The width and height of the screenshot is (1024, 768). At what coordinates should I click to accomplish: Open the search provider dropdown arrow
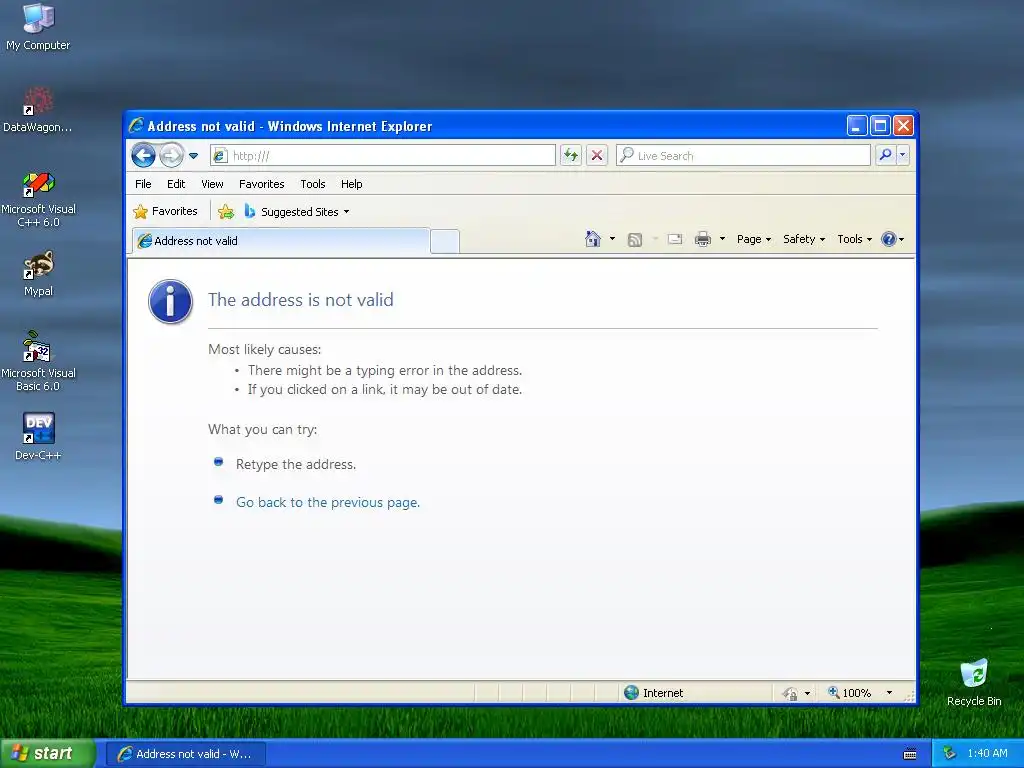(903, 155)
